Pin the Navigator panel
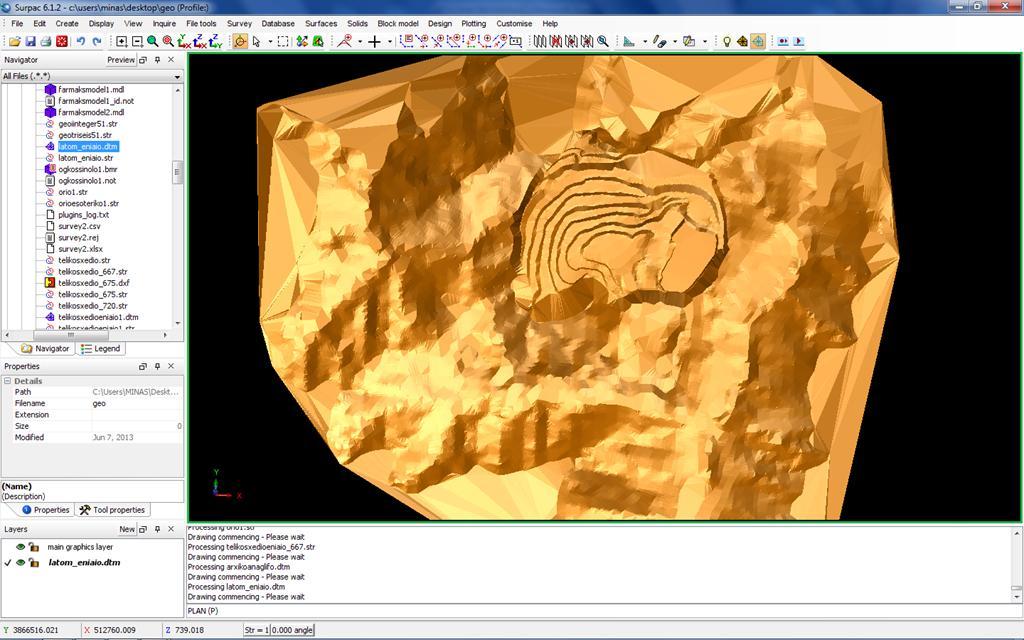 pos(157,59)
